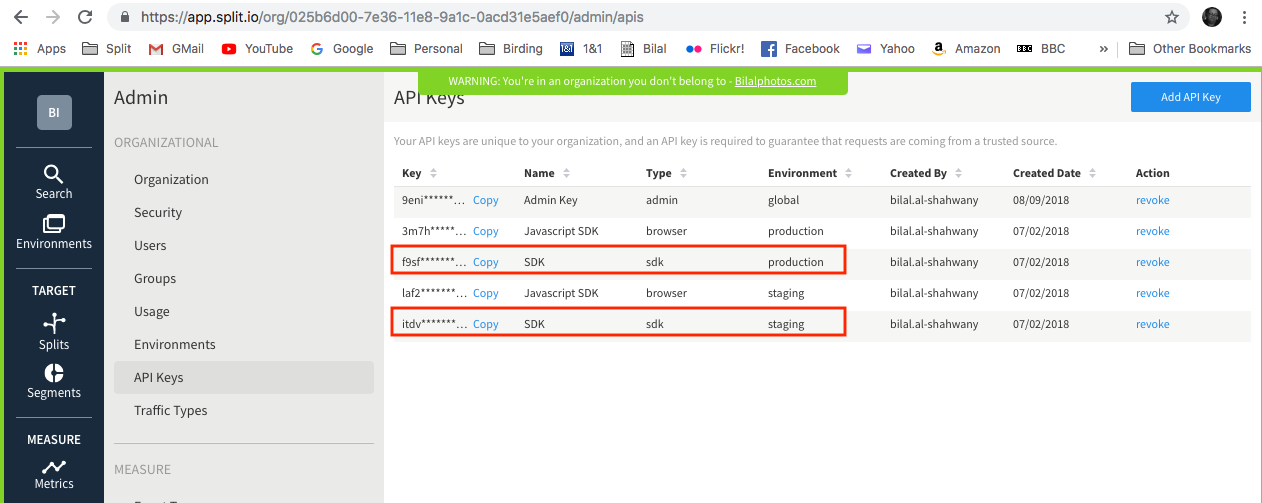Open Metrics in the sidebar
The height and width of the screenshot is (503, 1262).
click(x=54, y=474)
